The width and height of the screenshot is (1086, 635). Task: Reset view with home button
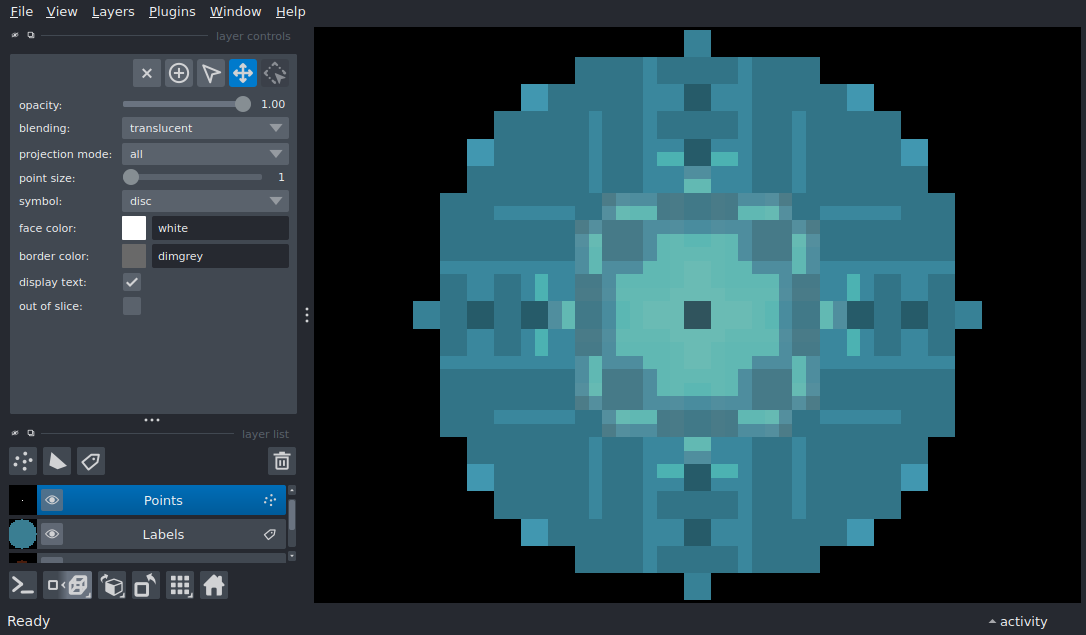213,585
